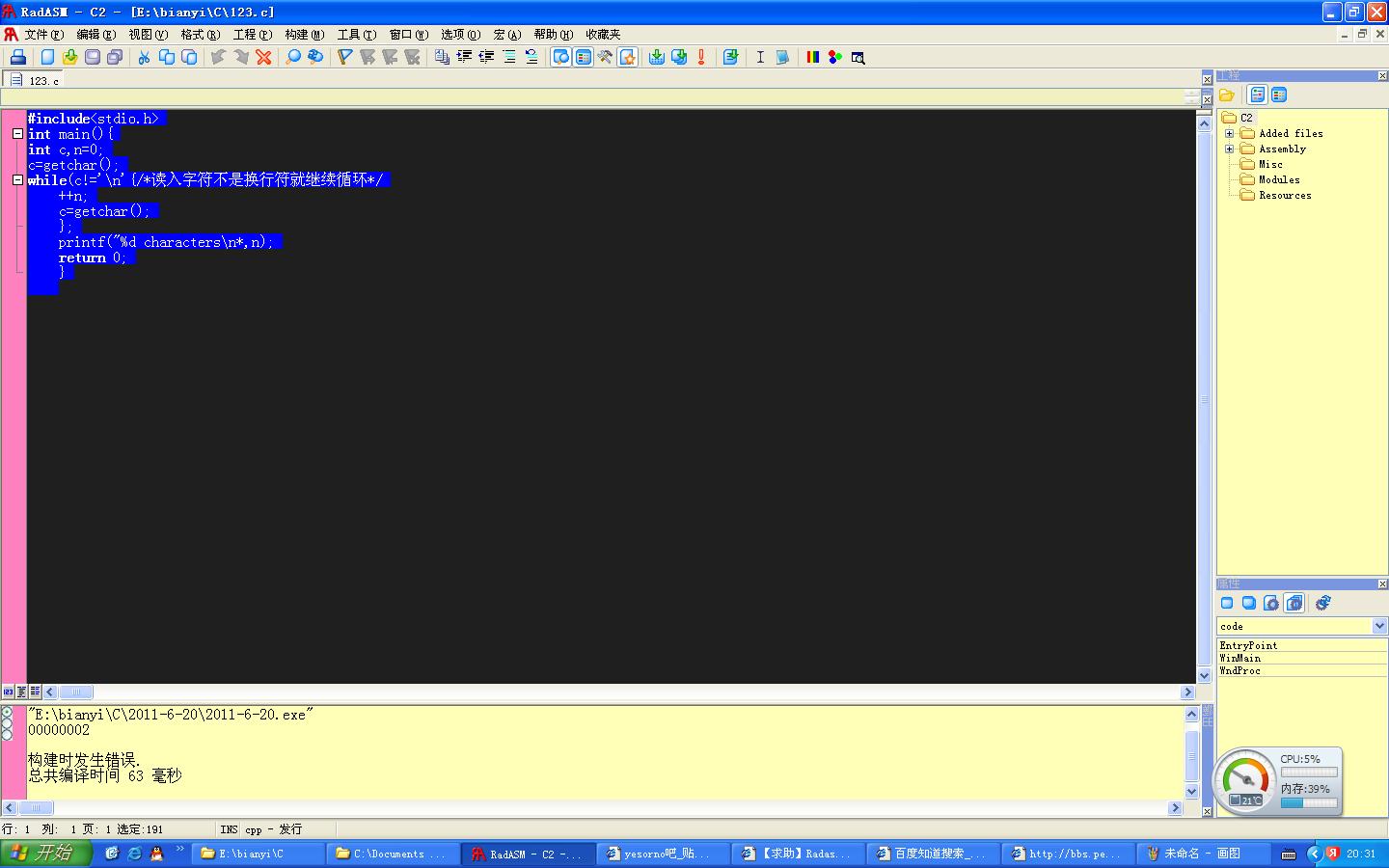Click the Windows 开始 Start button
The width and height of the screenshot is (1389, 868).
click(45, 853)
